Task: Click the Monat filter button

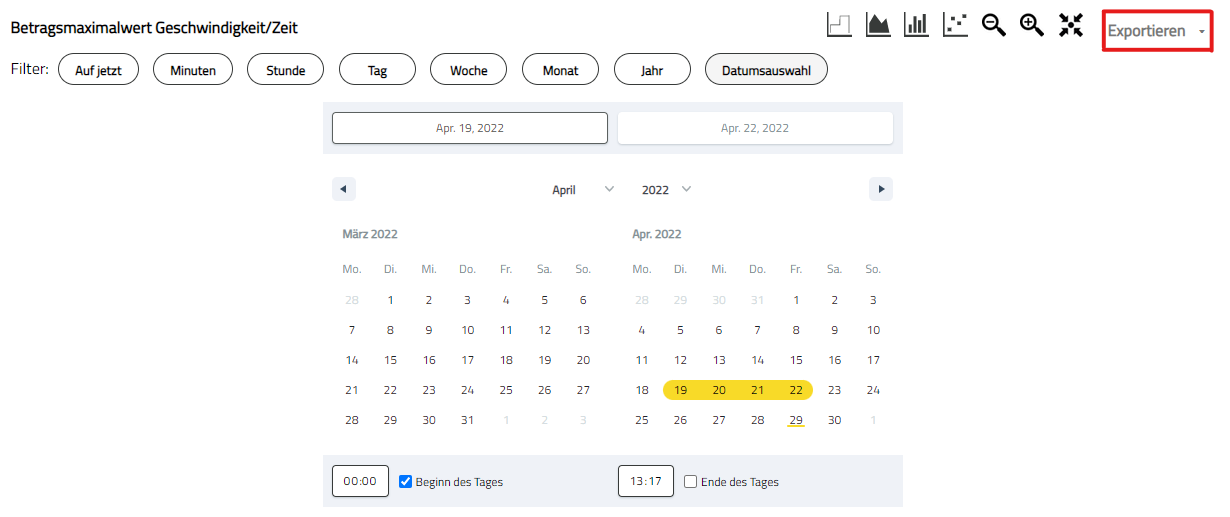Action: (x=560, y=70)
